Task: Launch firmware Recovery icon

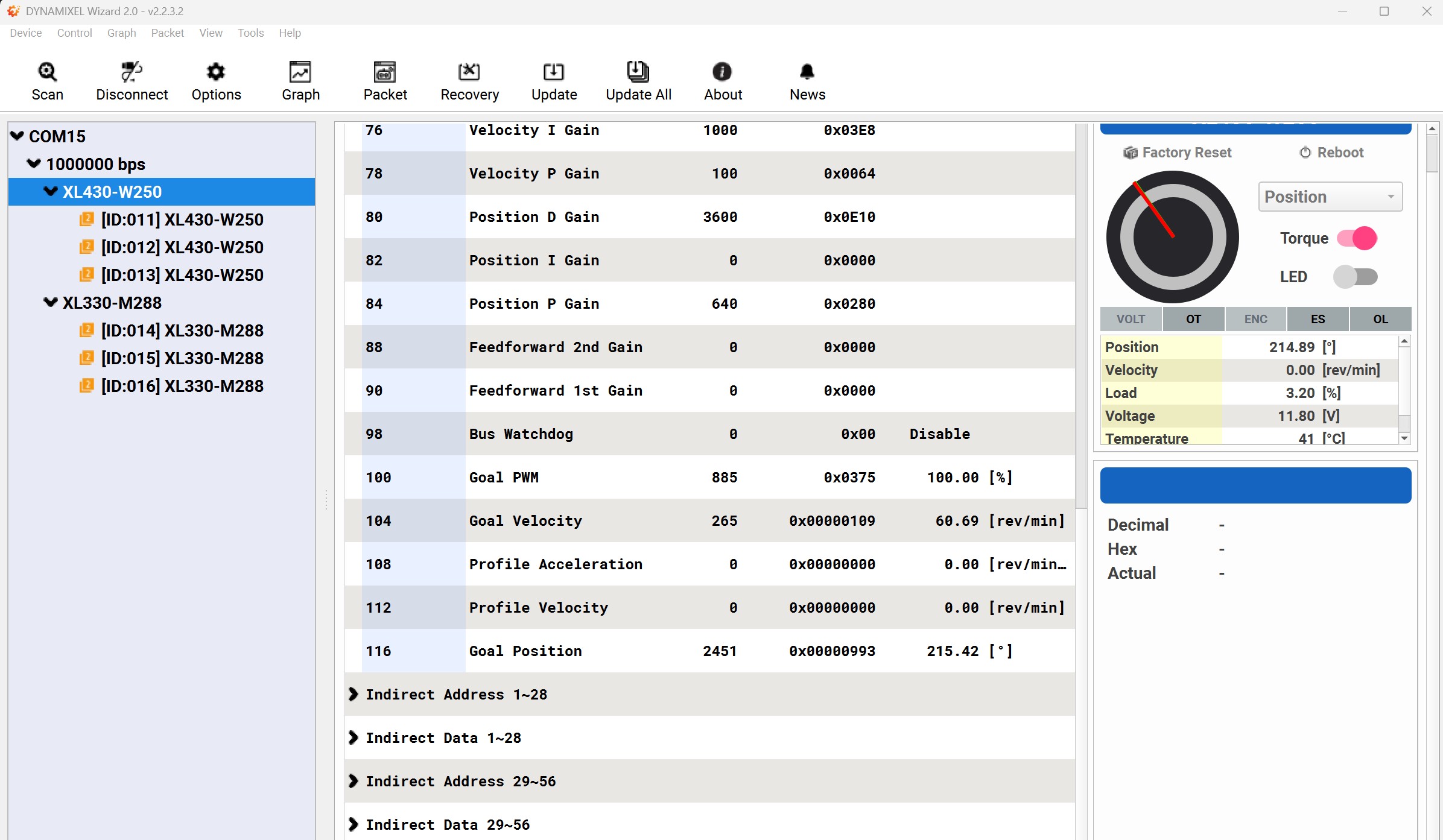Action: (x=469, y=72)
